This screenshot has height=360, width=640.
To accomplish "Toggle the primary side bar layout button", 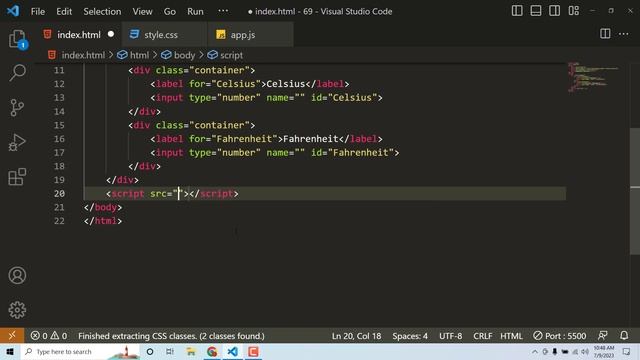I will 517,11.
